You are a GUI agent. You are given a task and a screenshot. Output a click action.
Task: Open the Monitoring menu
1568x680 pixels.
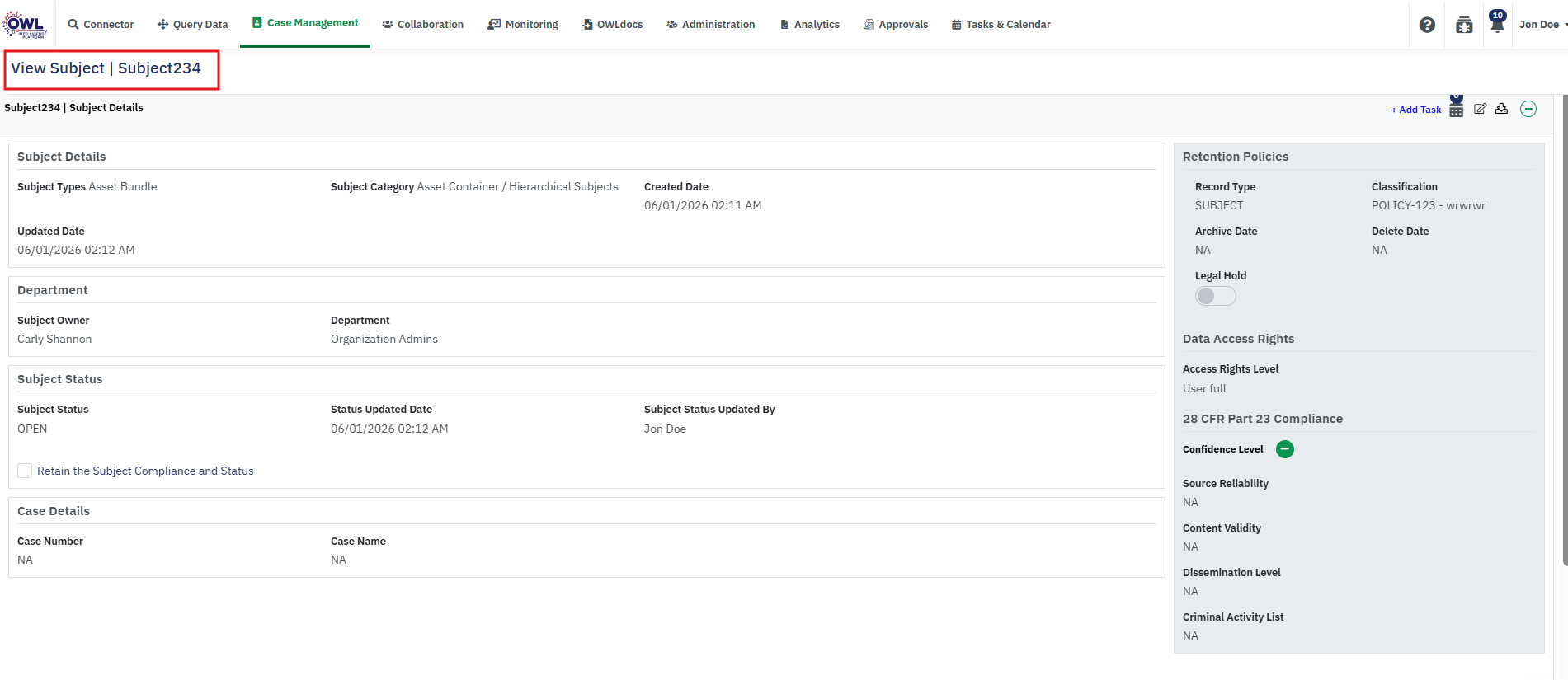tap(523, 25)
